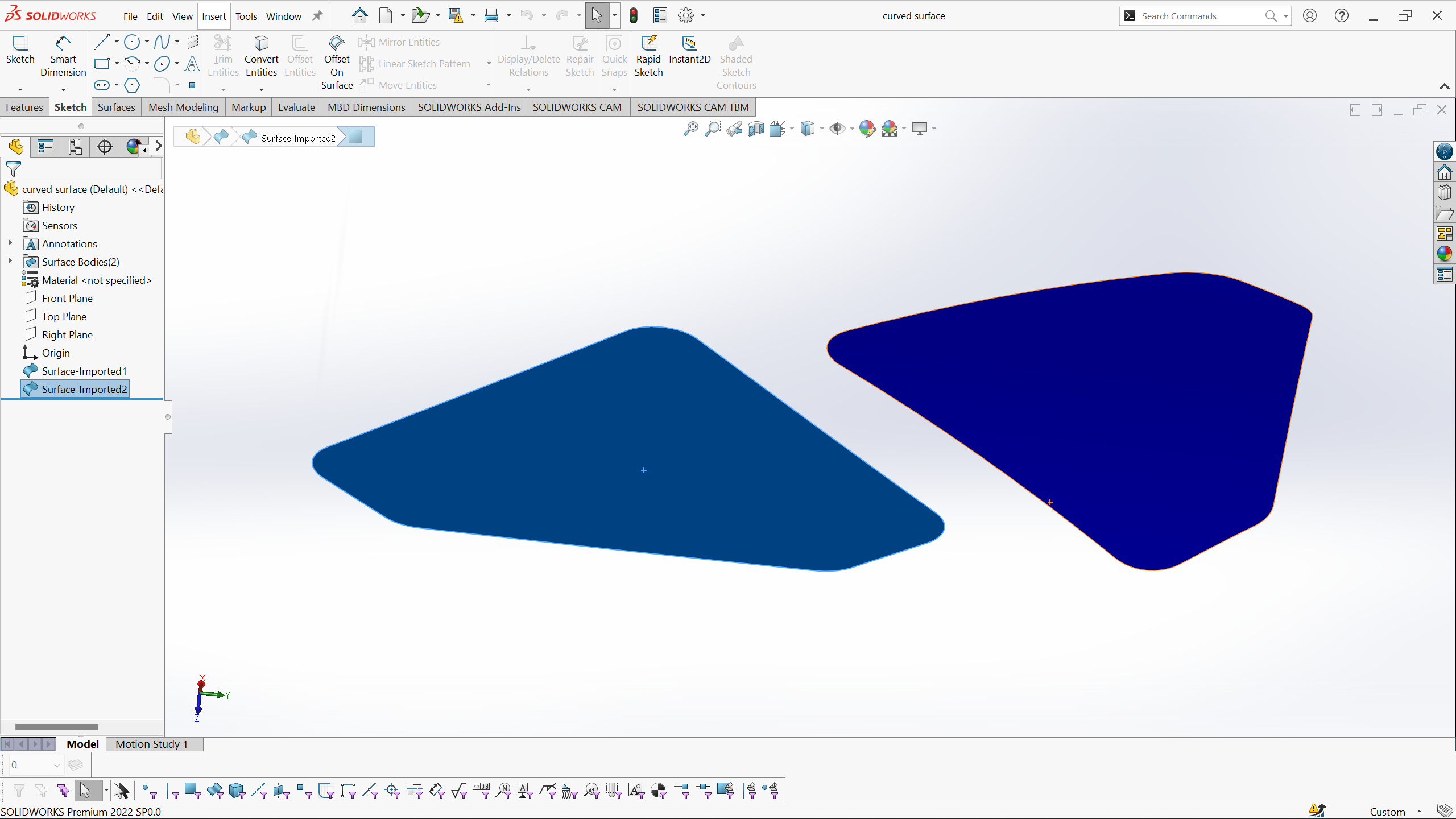
Task: Expand the Annotations tree node
Action: point(10,243)
